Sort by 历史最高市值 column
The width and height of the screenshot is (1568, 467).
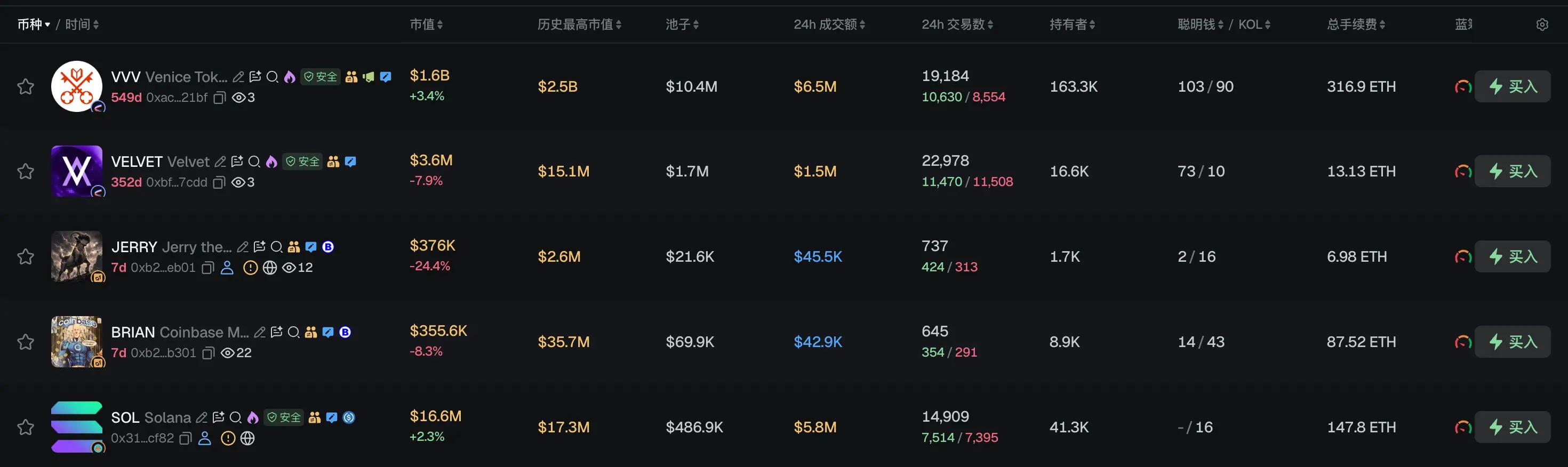coord(580,25)
